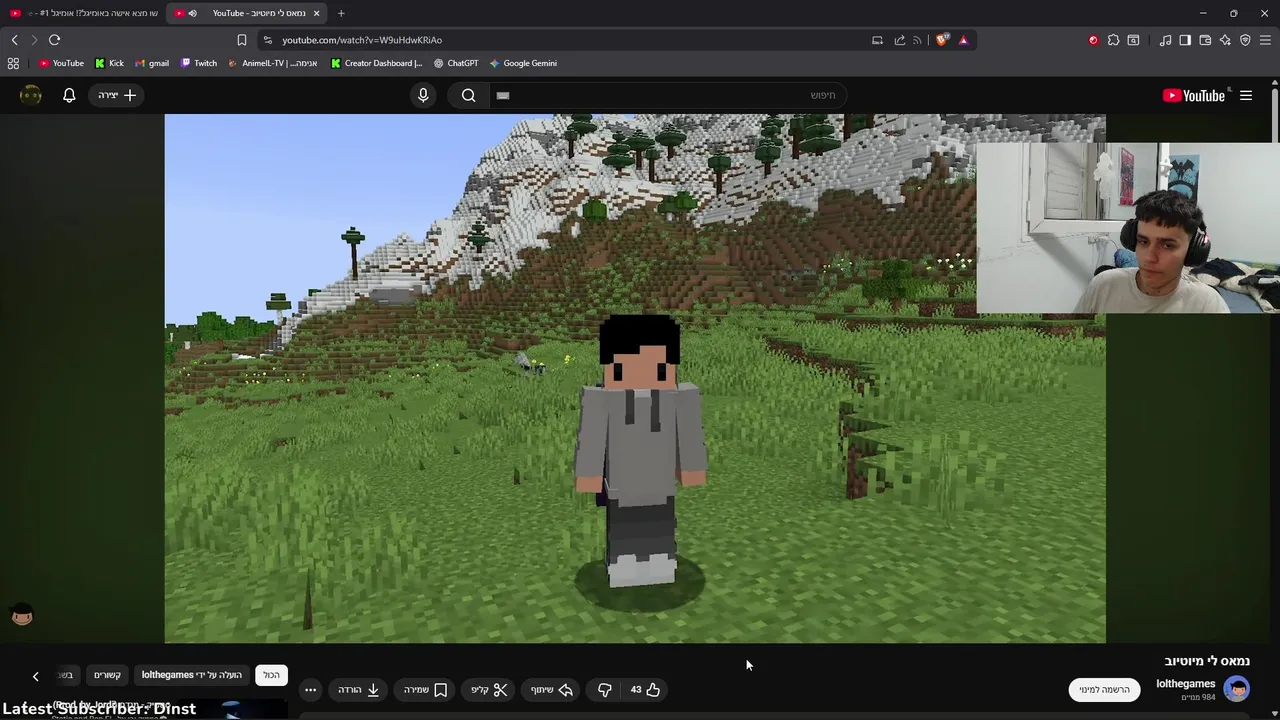Open the cast-to-device icon in the address bar
Screen dimensions: 1280x720
point(877,40)
